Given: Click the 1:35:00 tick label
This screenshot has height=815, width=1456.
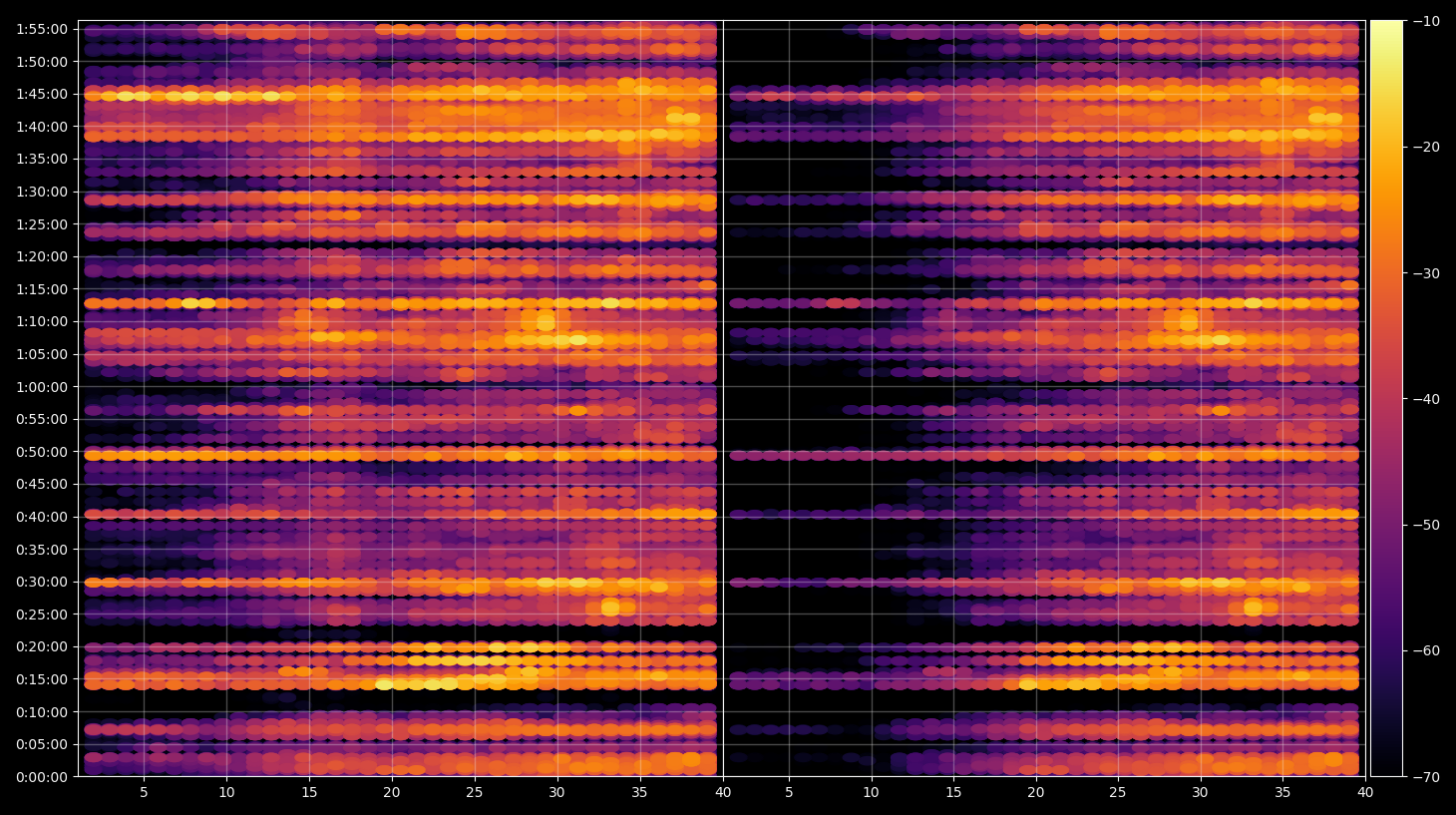Looking at the screenshot, I should (42, 159).
